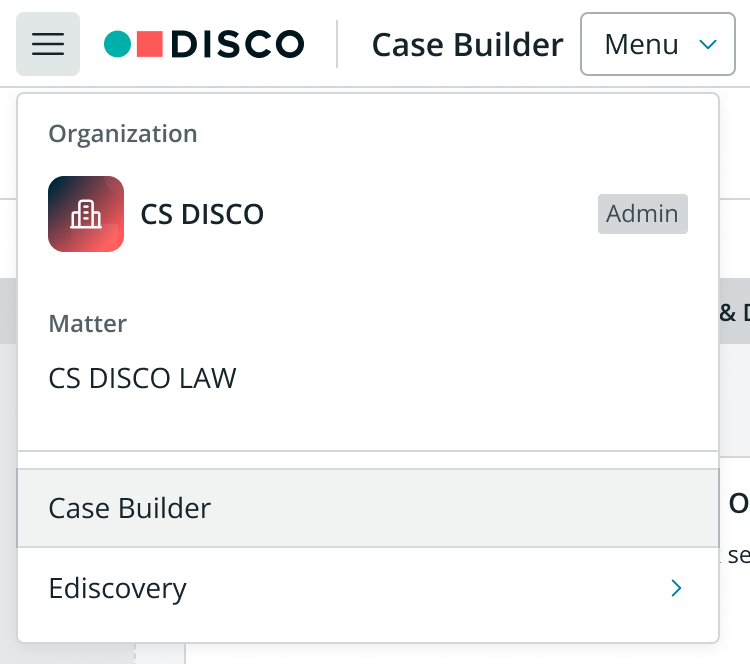Select the CS DISCO organization name

pyautogui.click(x=202, y=214)
